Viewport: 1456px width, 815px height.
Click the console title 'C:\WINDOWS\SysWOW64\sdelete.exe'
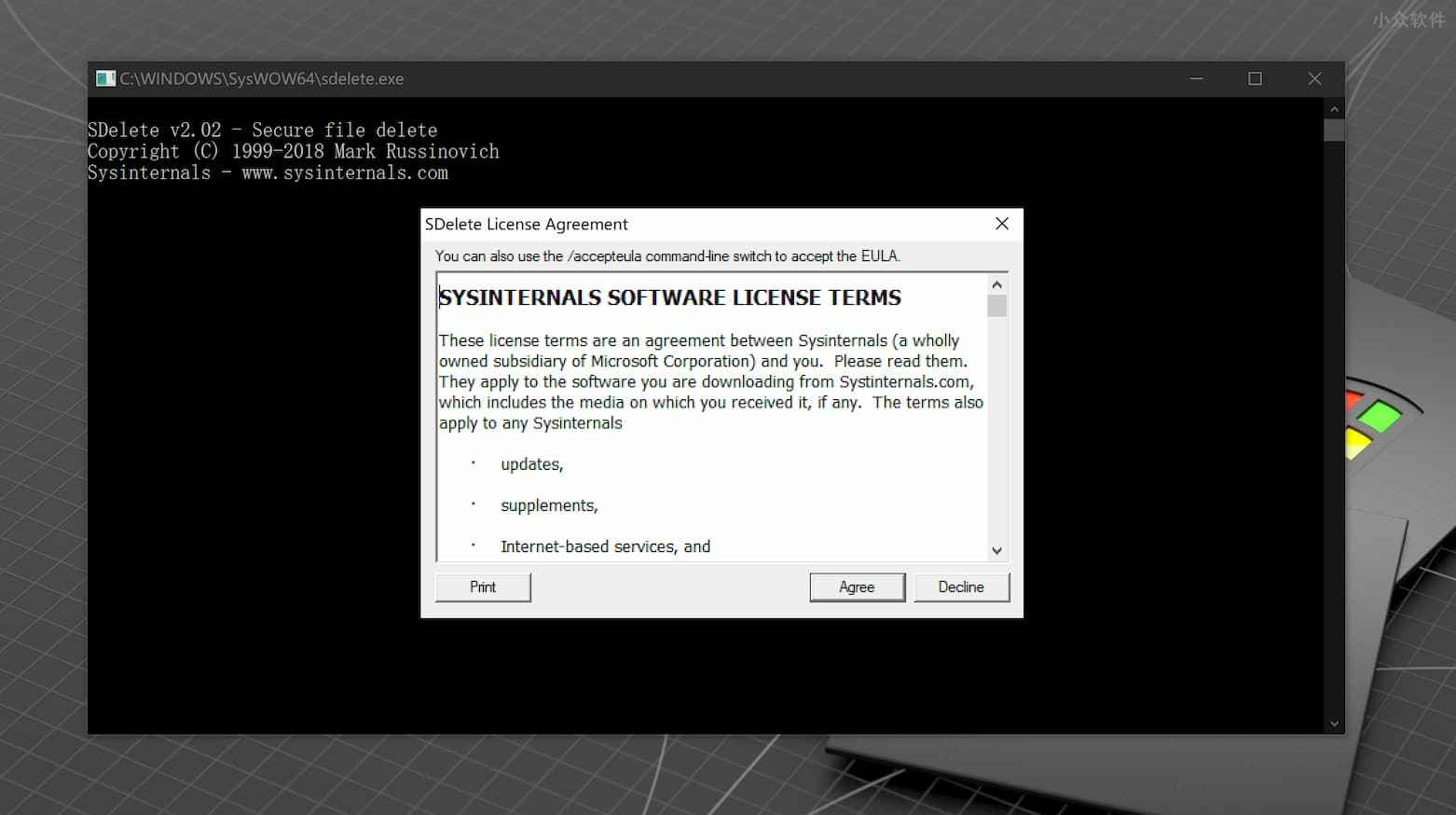[262, 79]
